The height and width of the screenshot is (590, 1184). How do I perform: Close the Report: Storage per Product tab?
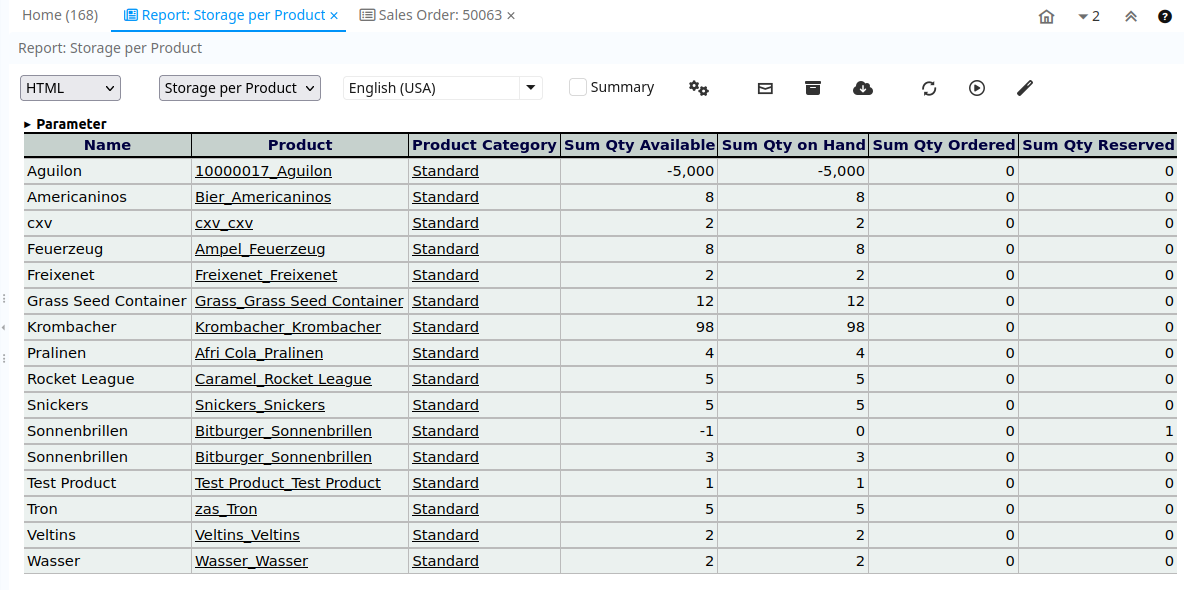tap(334, 16)
